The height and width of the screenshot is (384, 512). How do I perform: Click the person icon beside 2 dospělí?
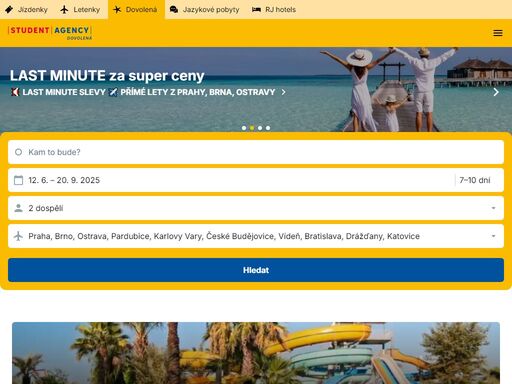click(19, 208)
